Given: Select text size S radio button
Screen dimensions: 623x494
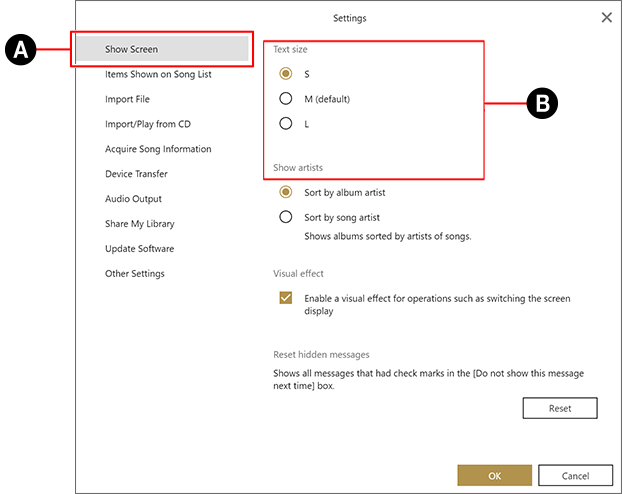Looking at the screenshot, I should coord(286,74).
